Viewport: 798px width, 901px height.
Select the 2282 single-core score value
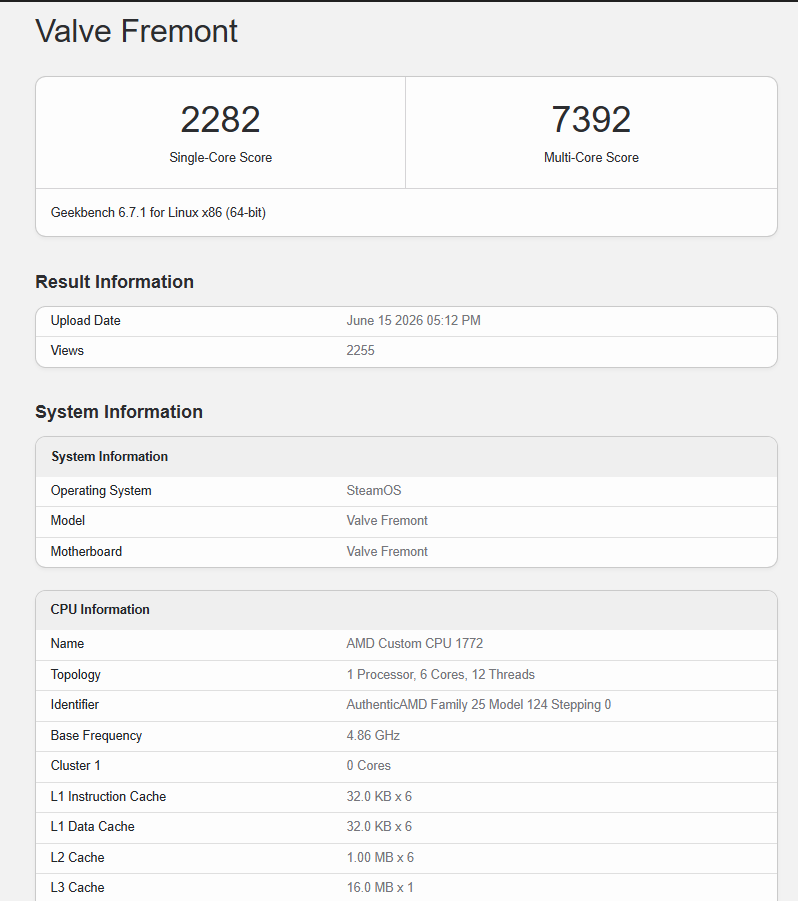click(221, 120)
